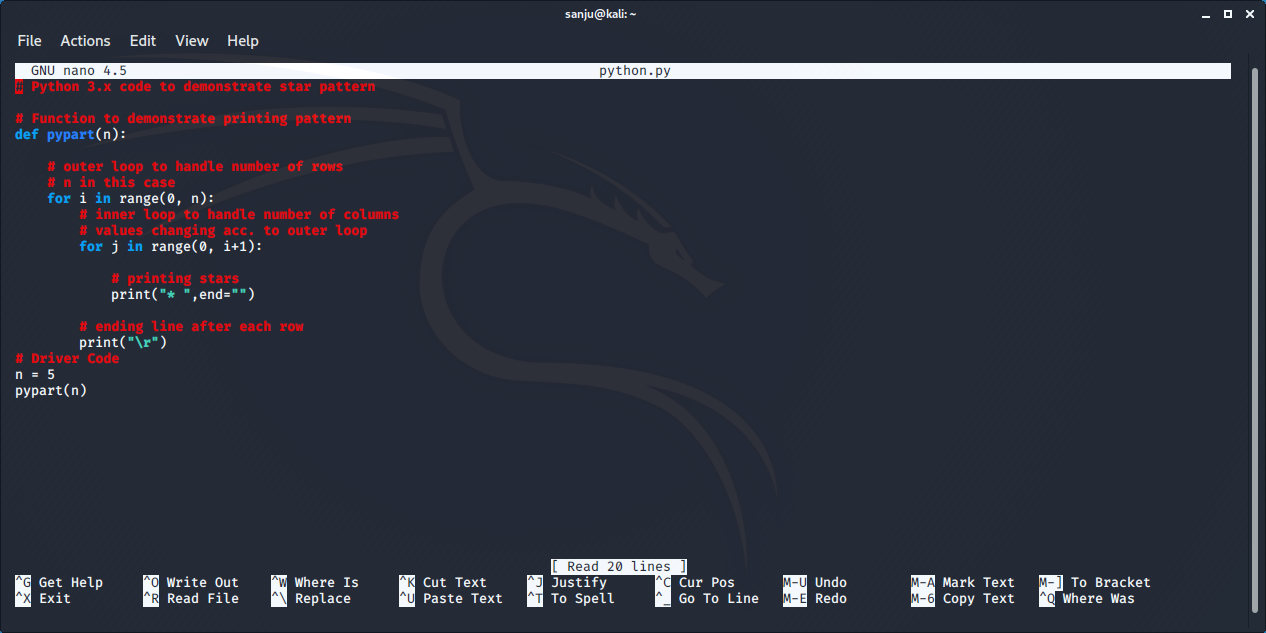The width and height of the screenshot is (1266, 633).
Task: Click the Read 20 lines status message
Action: 618,566
